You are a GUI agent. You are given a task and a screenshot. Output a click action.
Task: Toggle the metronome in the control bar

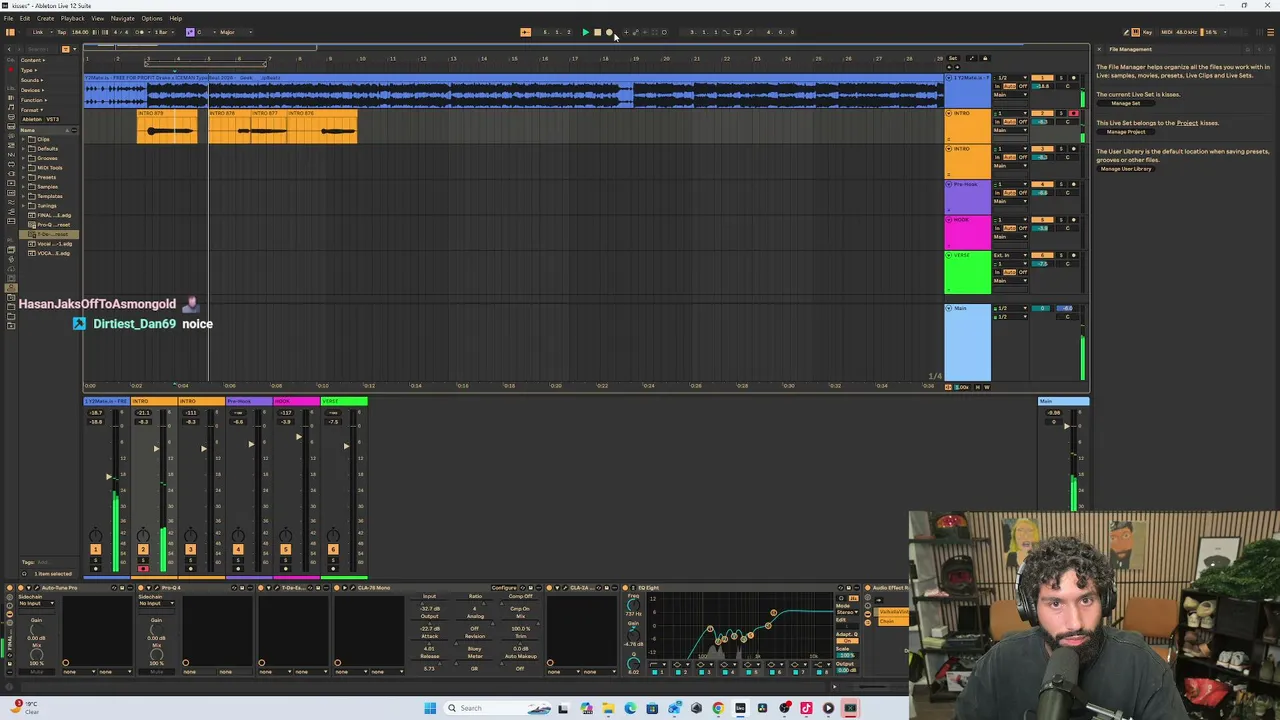[x=141, y=32]
